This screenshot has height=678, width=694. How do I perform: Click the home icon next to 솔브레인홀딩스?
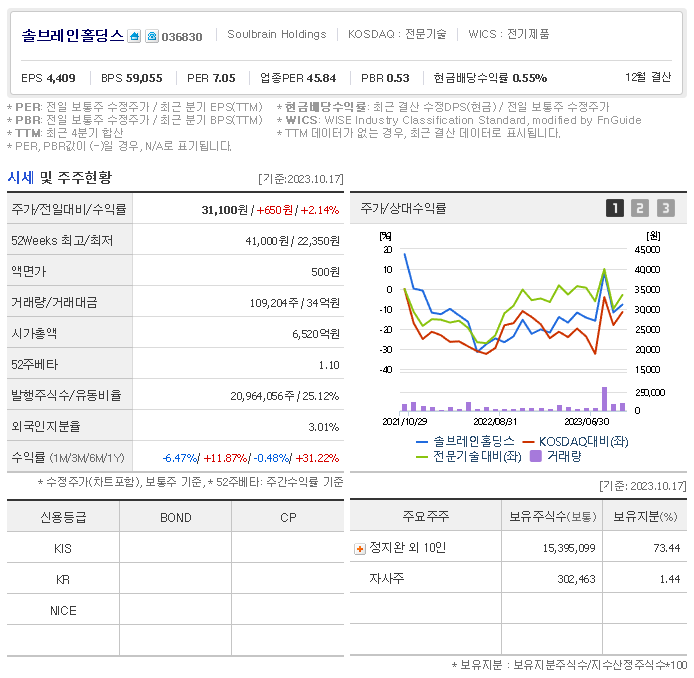[134, 36]
